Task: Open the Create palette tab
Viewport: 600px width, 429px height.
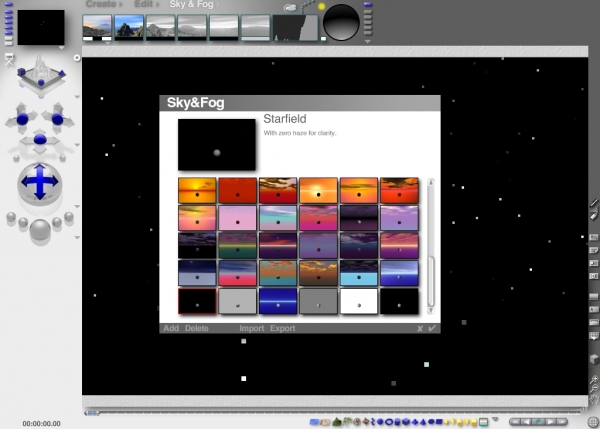Action: 101,4
